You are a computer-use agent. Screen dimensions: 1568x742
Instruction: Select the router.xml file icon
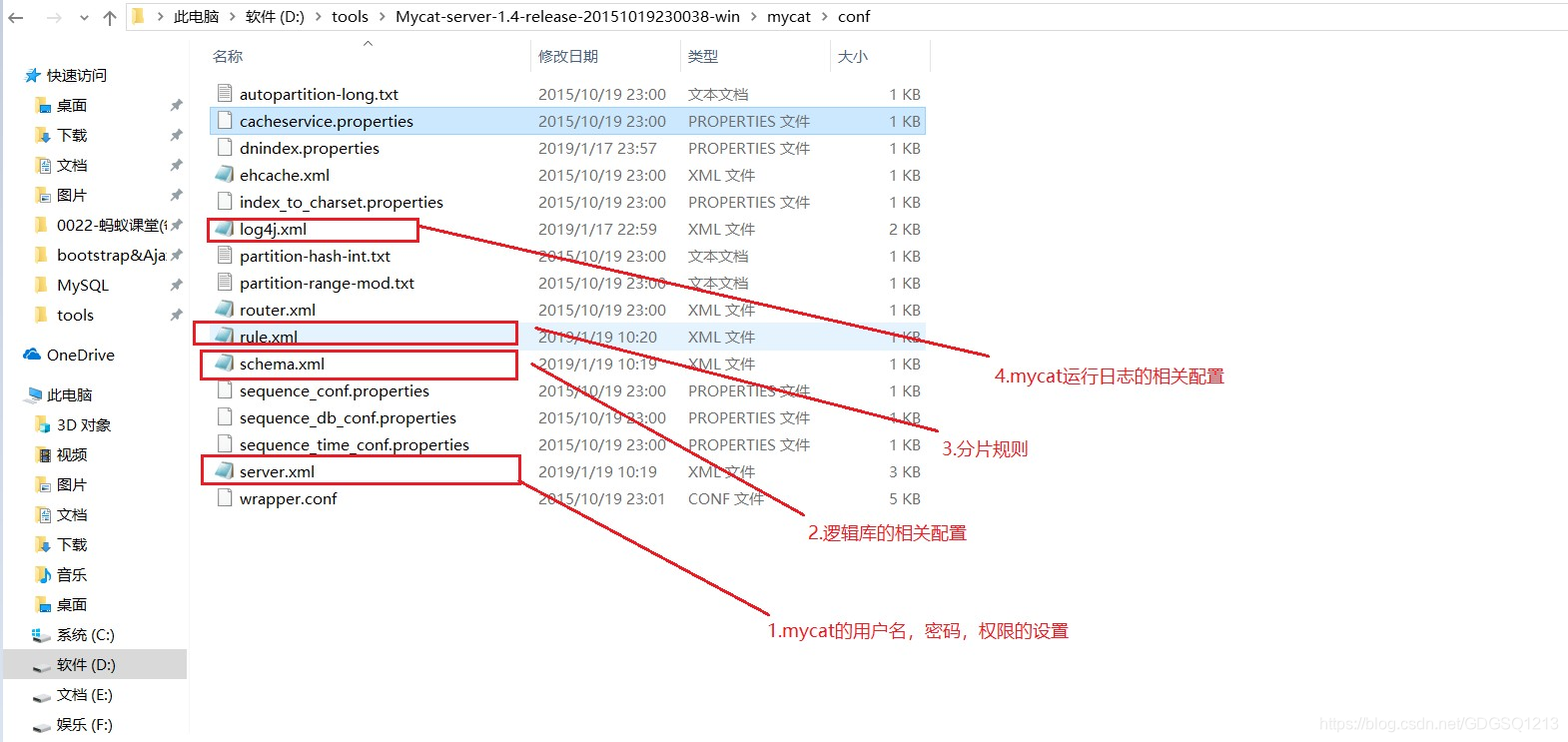click(225, 310)
